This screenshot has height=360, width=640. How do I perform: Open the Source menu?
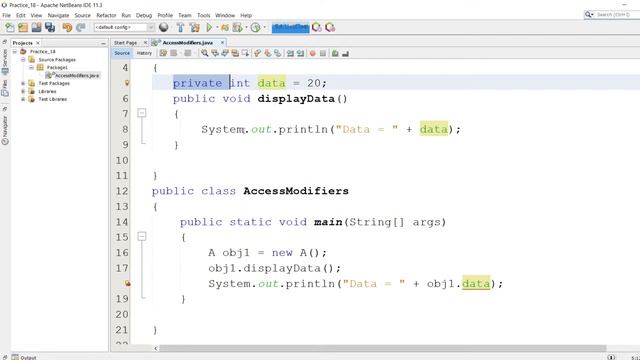[x=82, y=15]
